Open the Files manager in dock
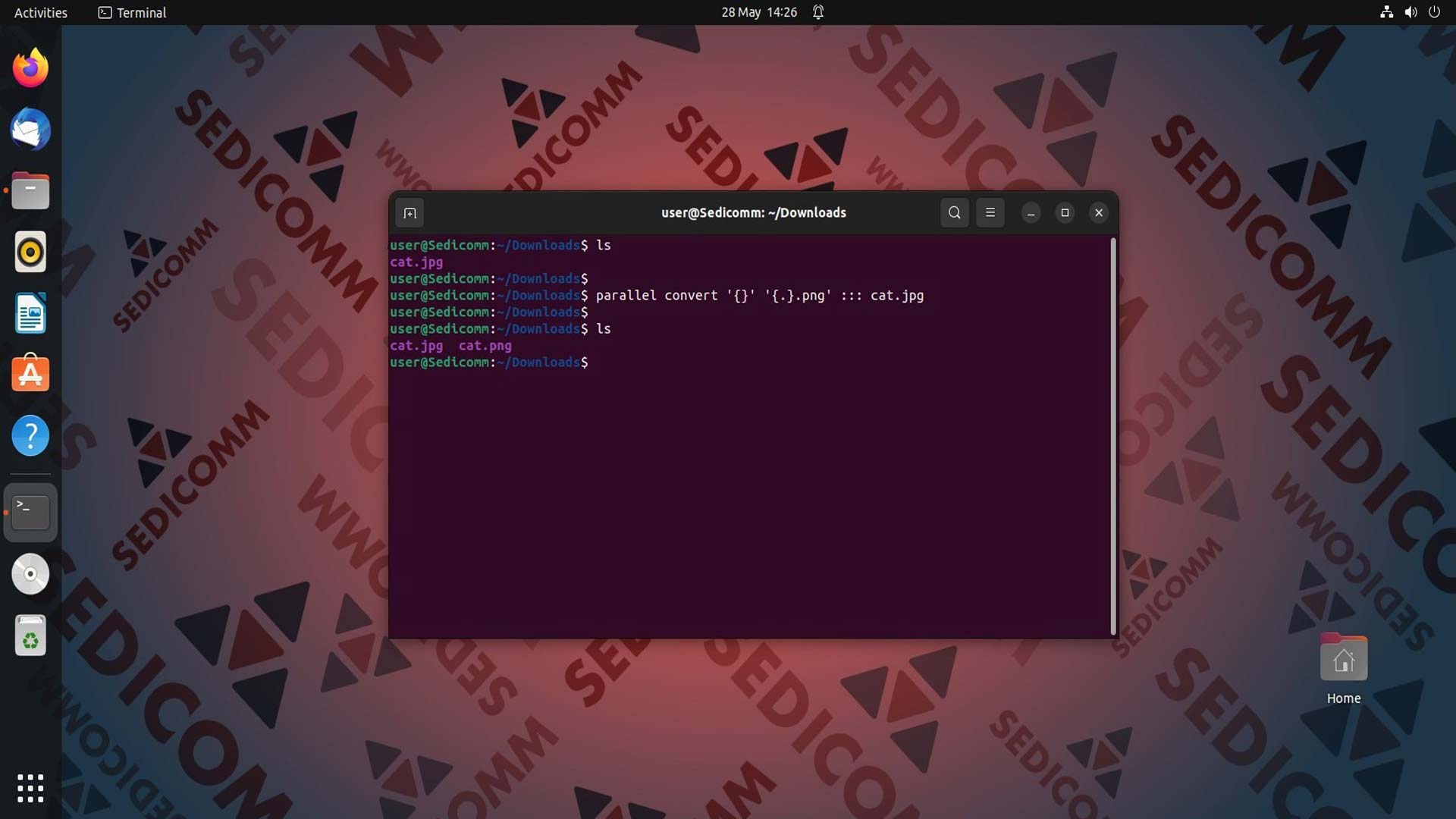Image resolution: width=1456 pixels, height=819 pixels. click(x=30, y=191)
